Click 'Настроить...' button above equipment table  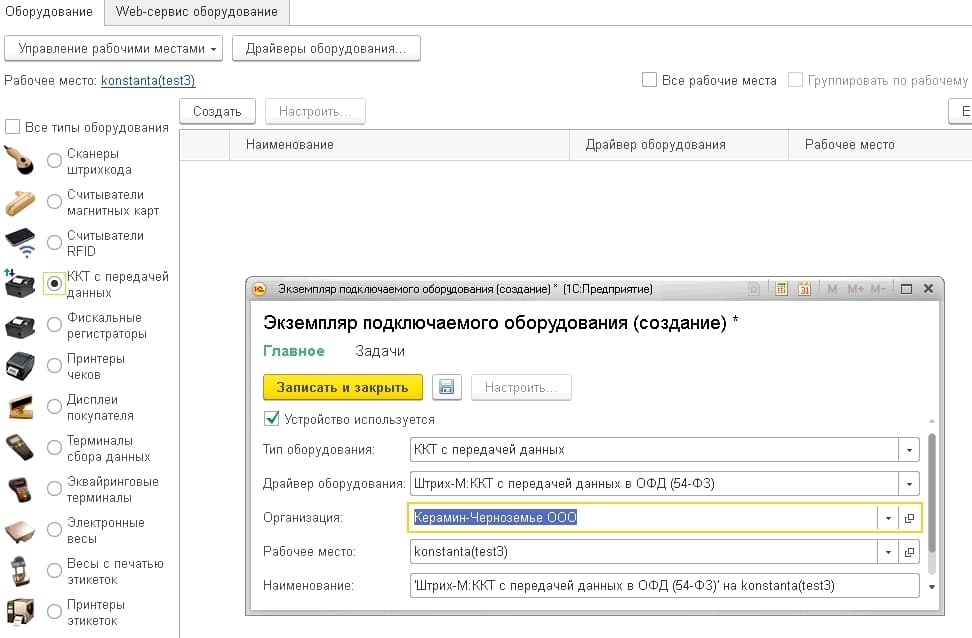pyautogui.click(x=315, y=112)
